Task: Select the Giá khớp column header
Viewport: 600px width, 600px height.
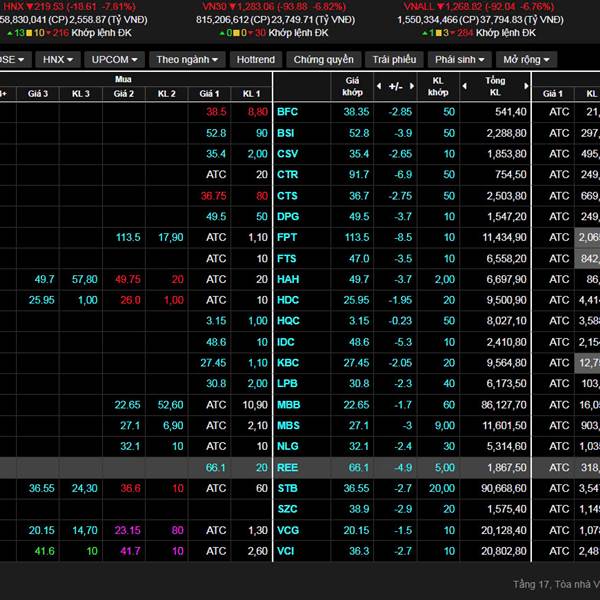Action: (x=352, y=86)
